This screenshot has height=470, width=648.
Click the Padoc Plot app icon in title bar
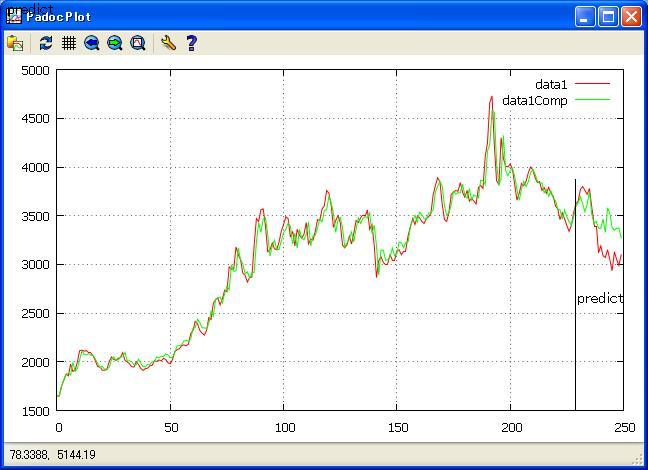point(13,17)
